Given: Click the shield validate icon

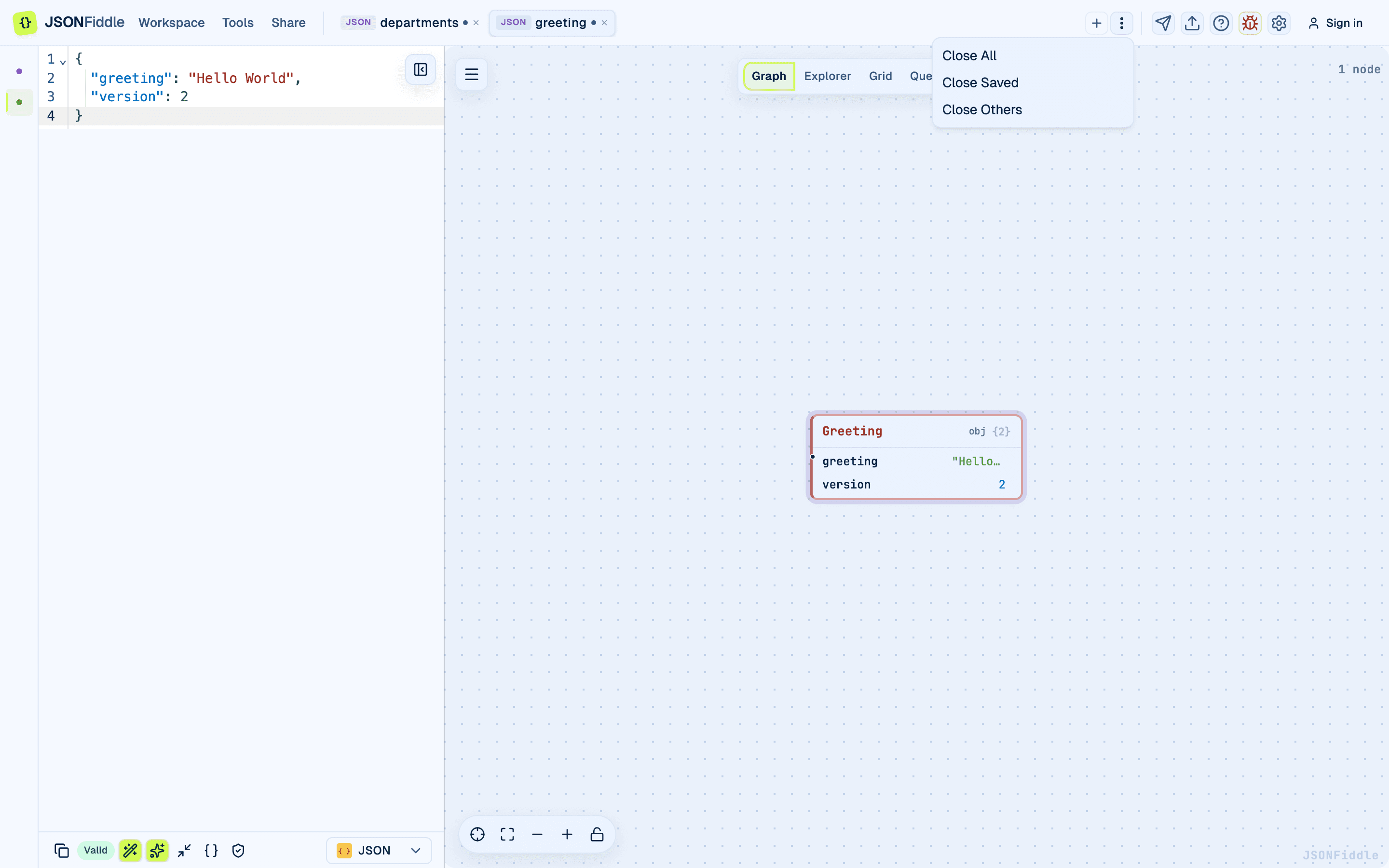Looking at the screenshot, I should click(238, 850).
